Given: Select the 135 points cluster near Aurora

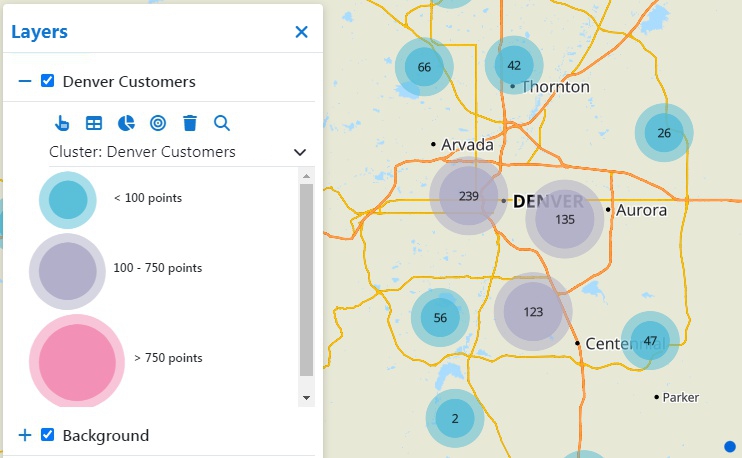Looking at the screenshot, I should point(565,219).
